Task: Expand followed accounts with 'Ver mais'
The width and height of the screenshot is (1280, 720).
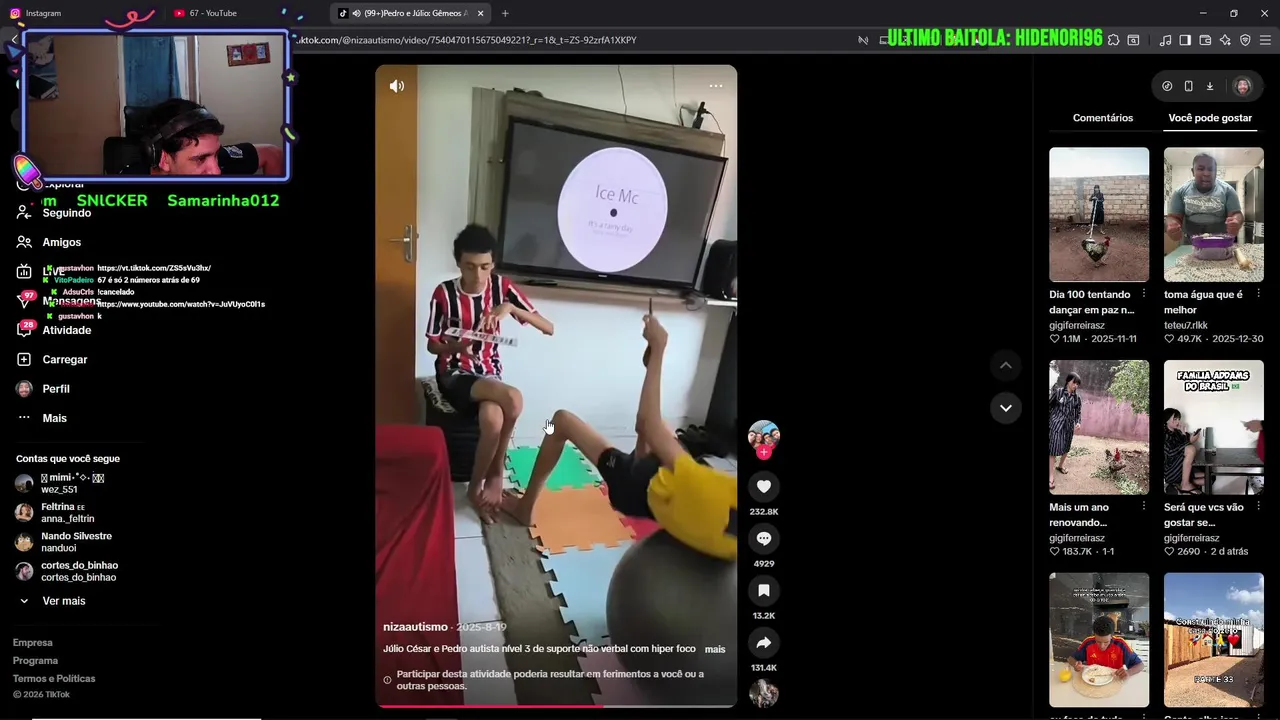Action: coord(64,601)
